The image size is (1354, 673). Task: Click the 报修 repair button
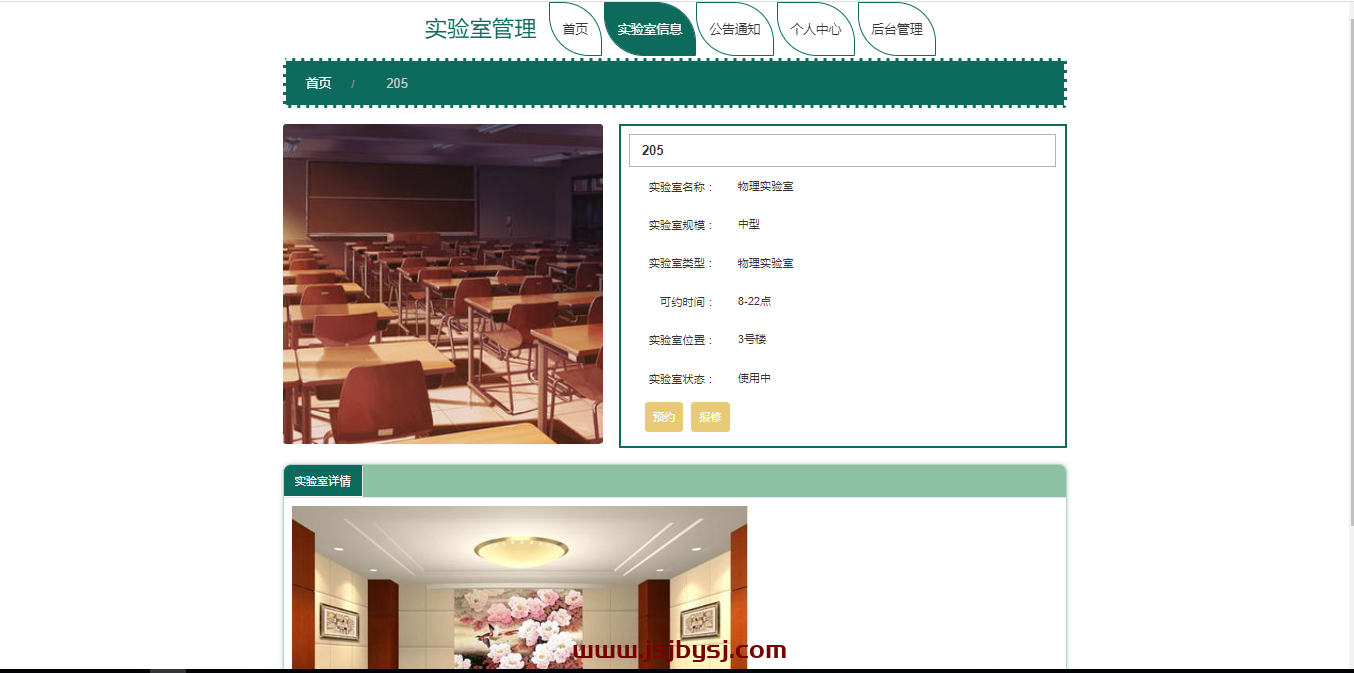710,417
